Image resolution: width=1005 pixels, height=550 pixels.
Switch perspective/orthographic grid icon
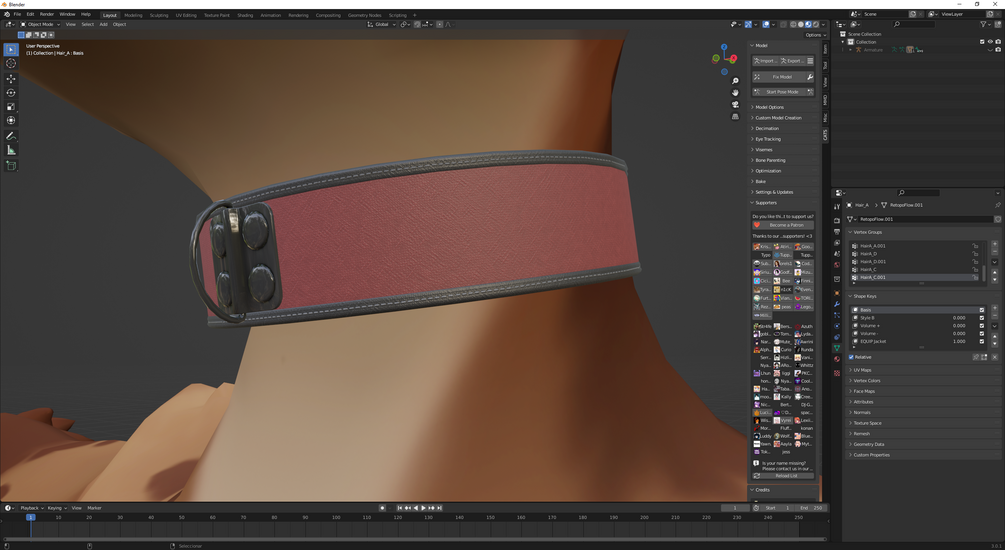[x=735, y=117]
